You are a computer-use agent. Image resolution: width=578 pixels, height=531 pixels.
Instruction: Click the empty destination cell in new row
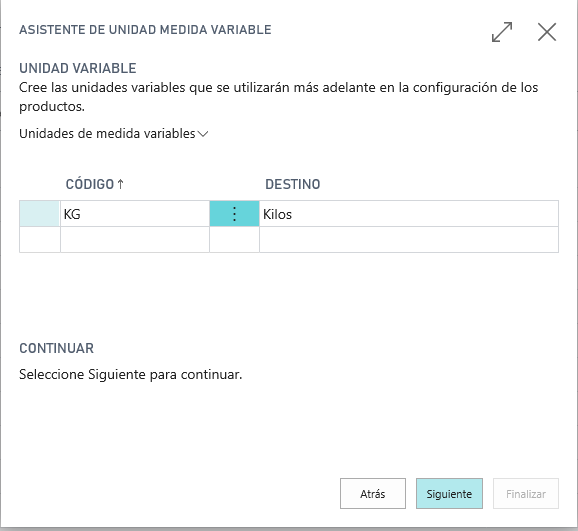point(409,240)
